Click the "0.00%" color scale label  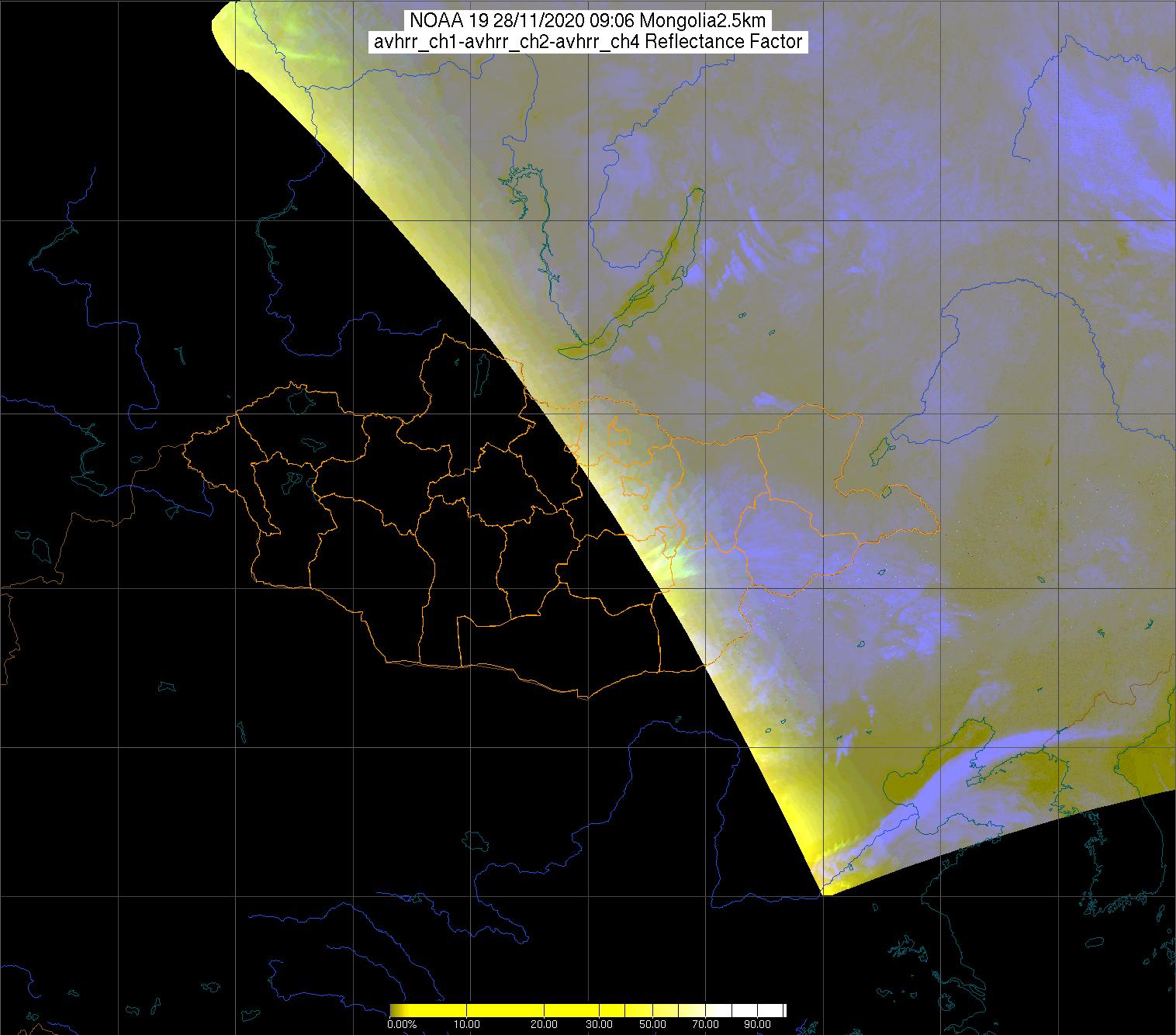point(402,1026)
